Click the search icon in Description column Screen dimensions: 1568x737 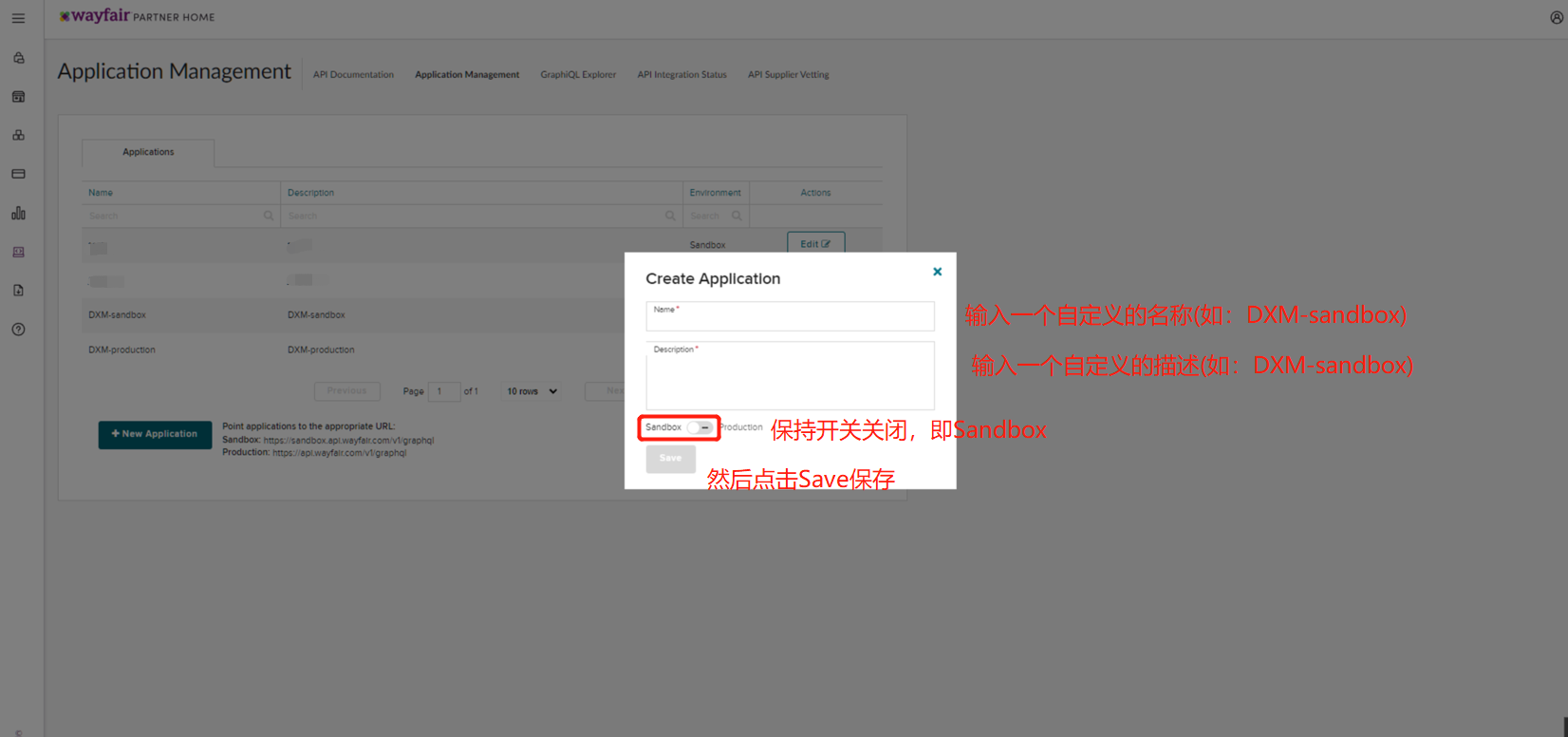(670, 216)
